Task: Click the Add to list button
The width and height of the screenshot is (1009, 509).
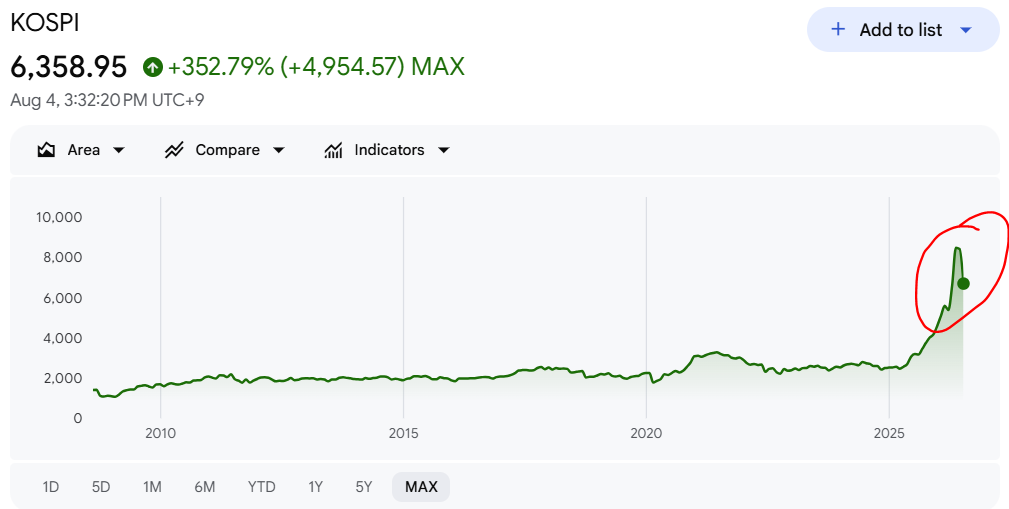Action: pos(903,30)
